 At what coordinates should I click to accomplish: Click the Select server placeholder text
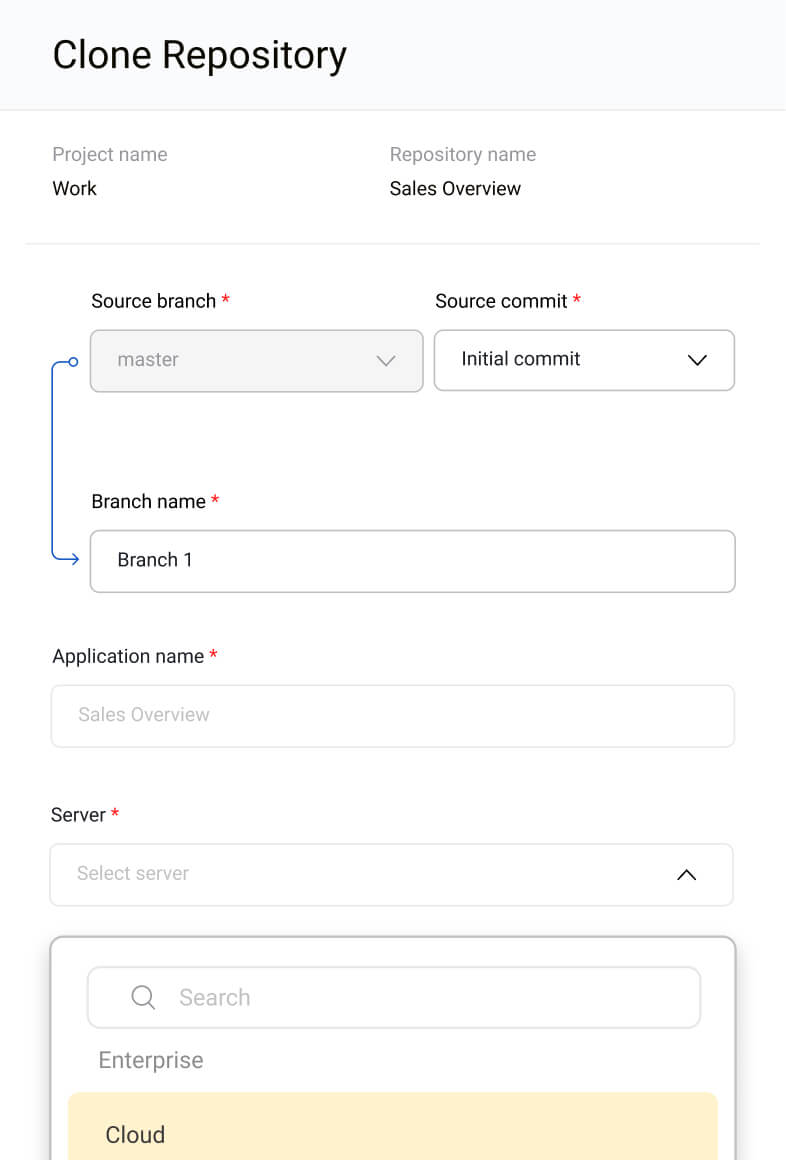133,874
